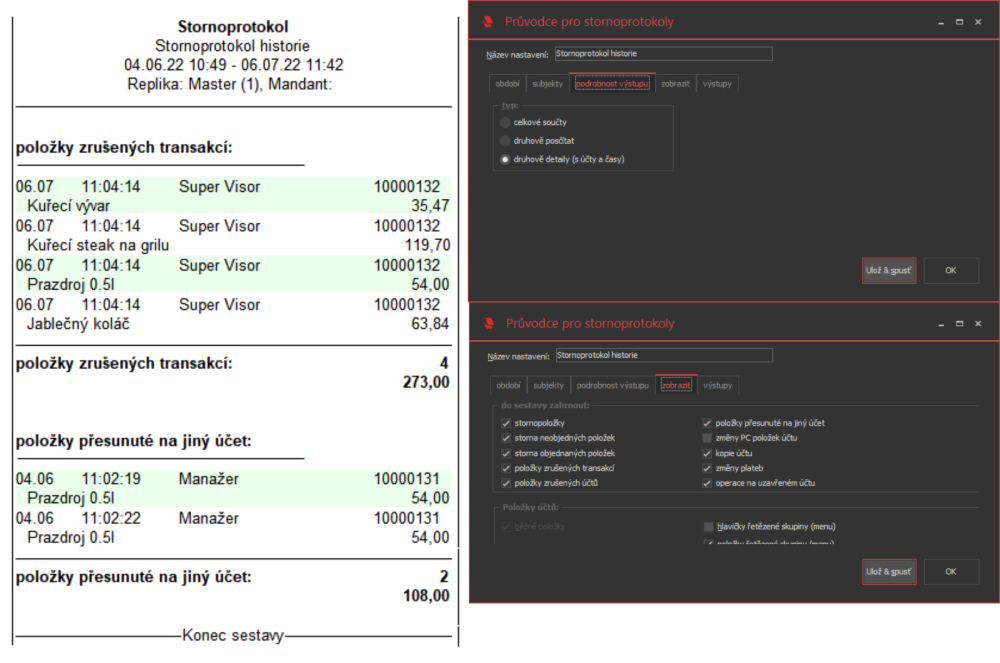Click OK in the lower wizard window

[951, 572]
